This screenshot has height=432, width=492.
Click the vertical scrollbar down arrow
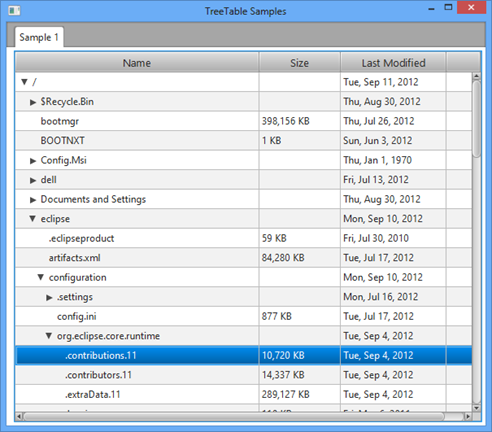pos(476,408)
